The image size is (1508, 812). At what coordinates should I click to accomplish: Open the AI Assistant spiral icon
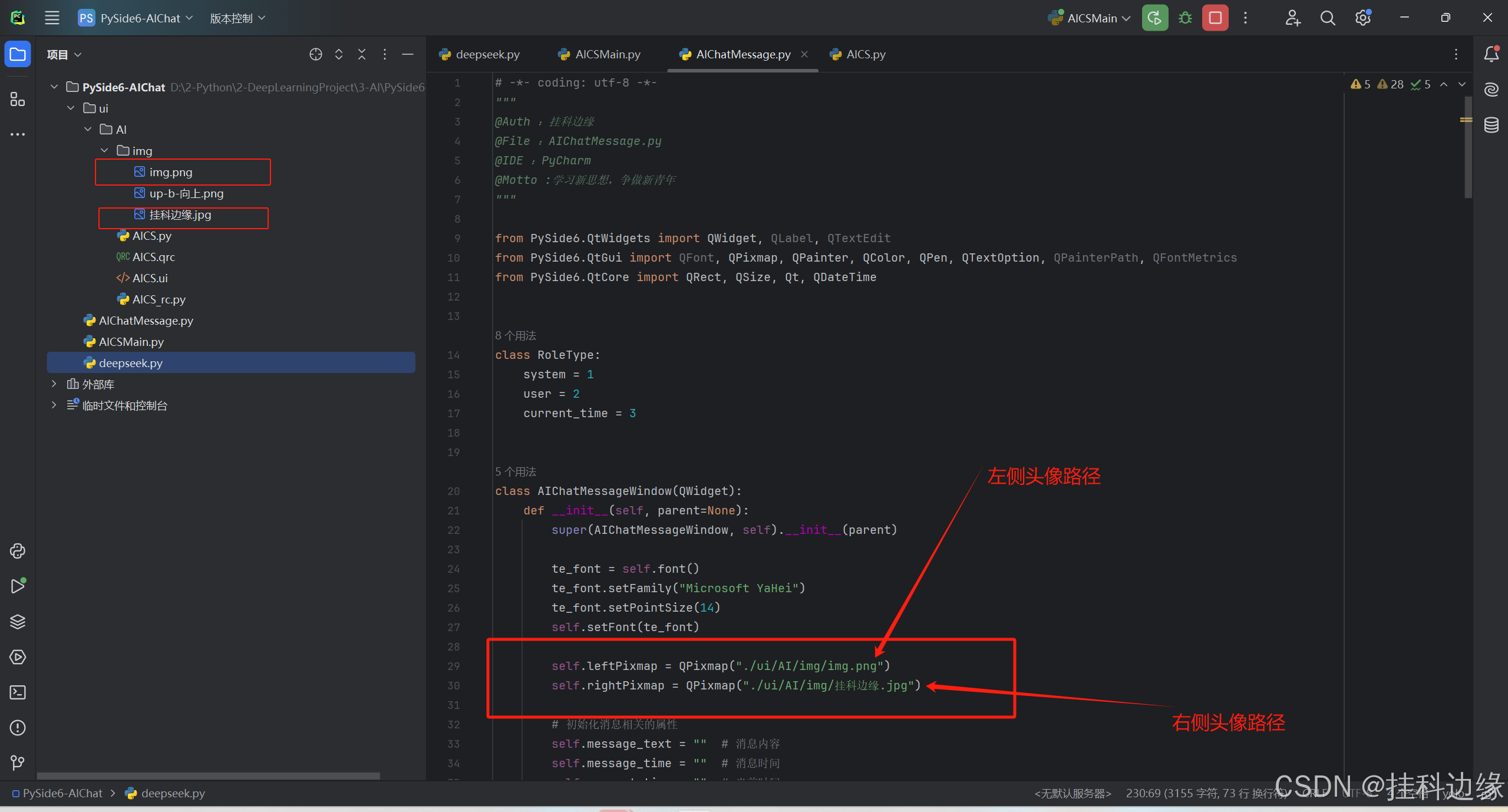[1491, 90]
